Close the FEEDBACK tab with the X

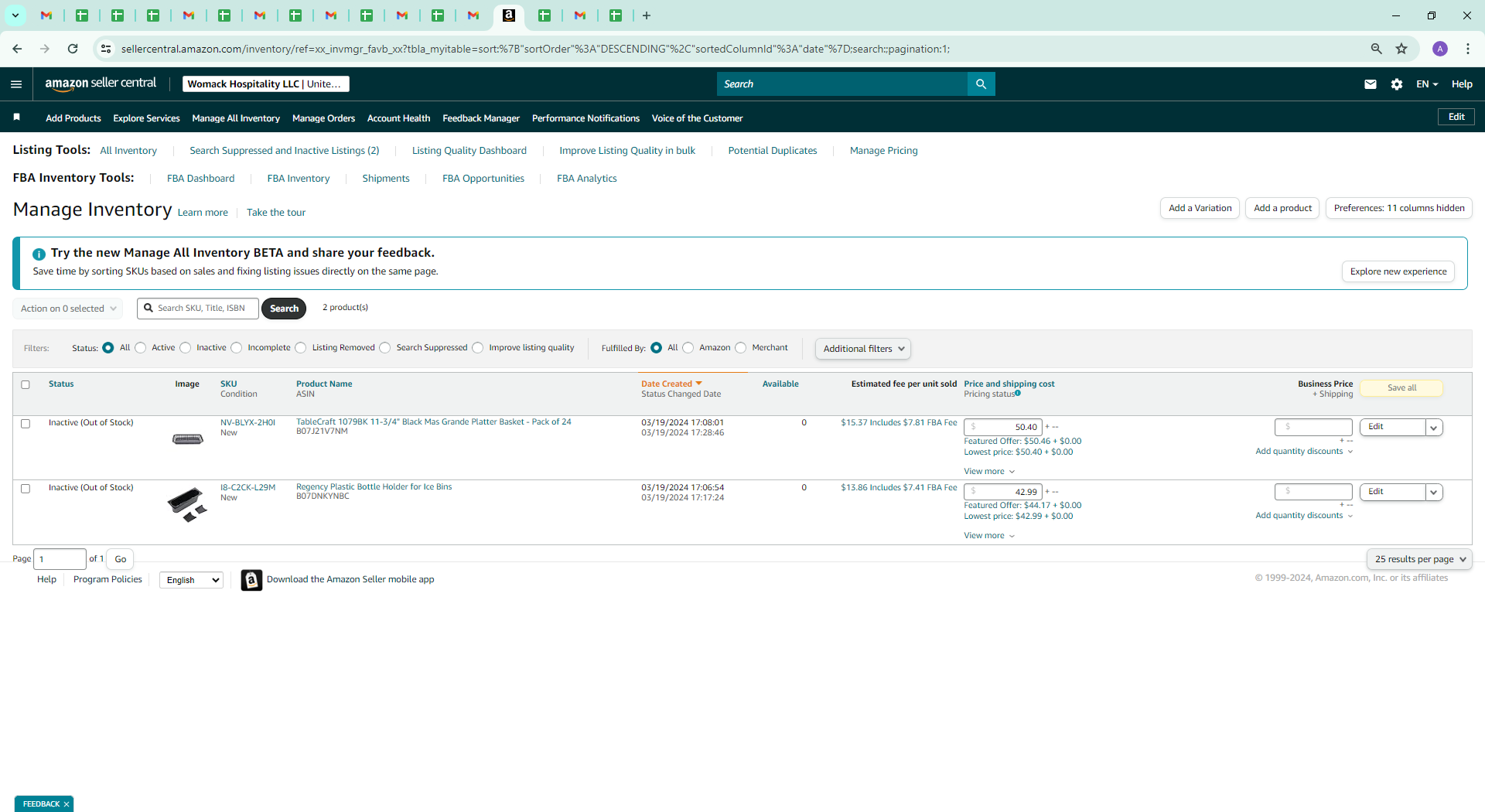[x=67, y=804]
